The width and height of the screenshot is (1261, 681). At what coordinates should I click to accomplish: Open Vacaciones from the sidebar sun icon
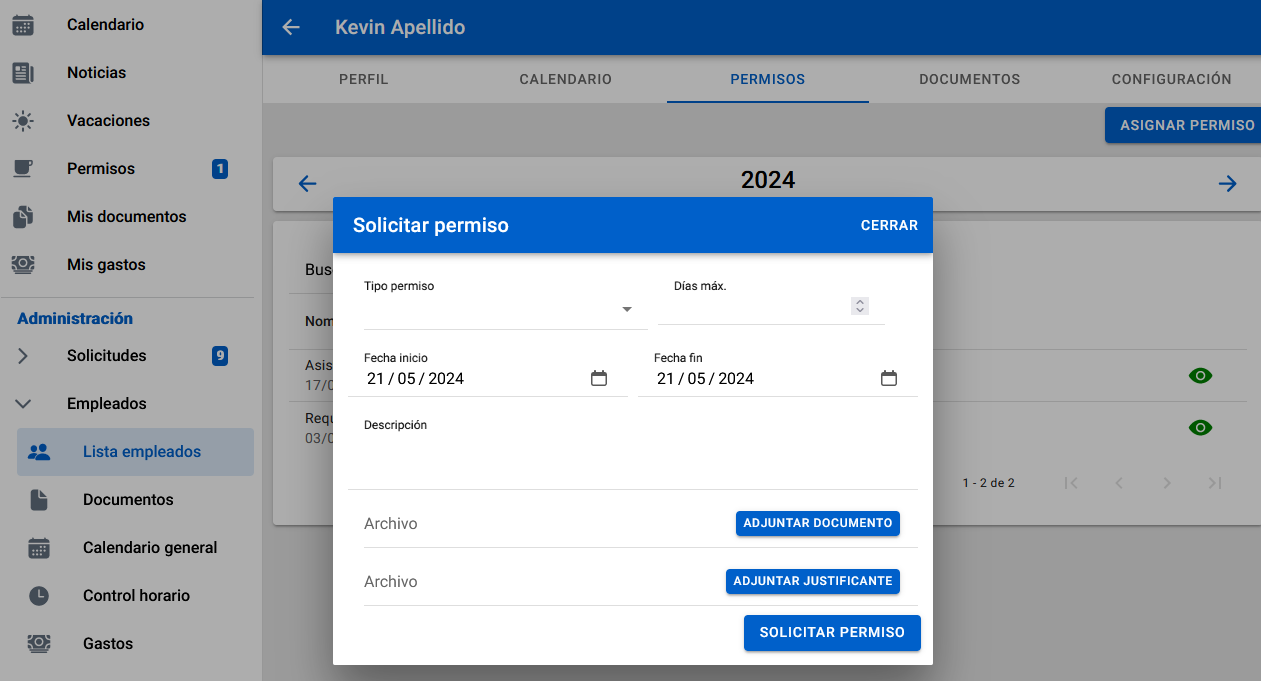(23, 121)
